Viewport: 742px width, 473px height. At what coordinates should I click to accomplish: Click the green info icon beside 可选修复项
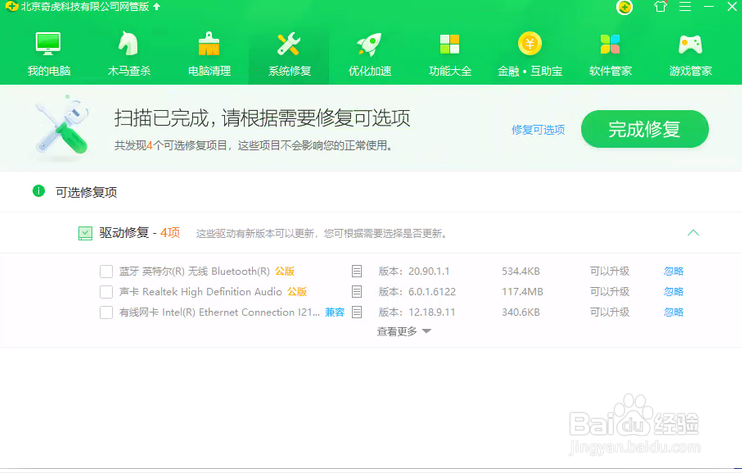[x=38, y=191]
